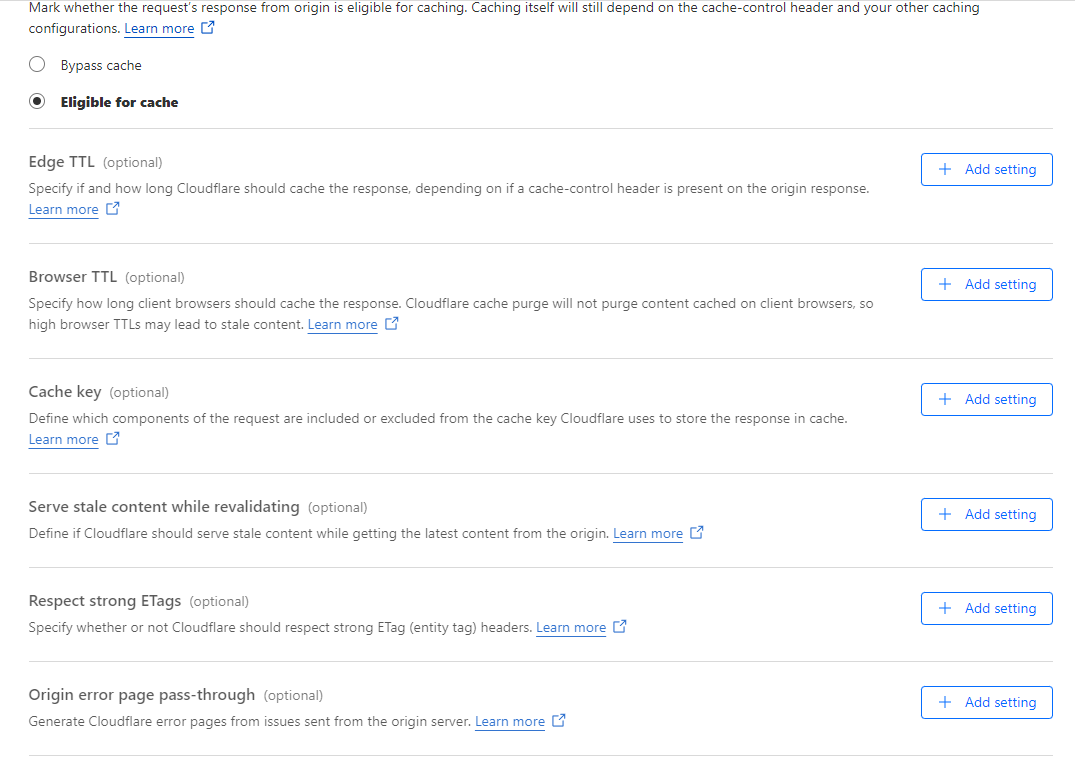Click external link icon for Origin error pass-through
1075x760 pixels.
pos(559,721)
